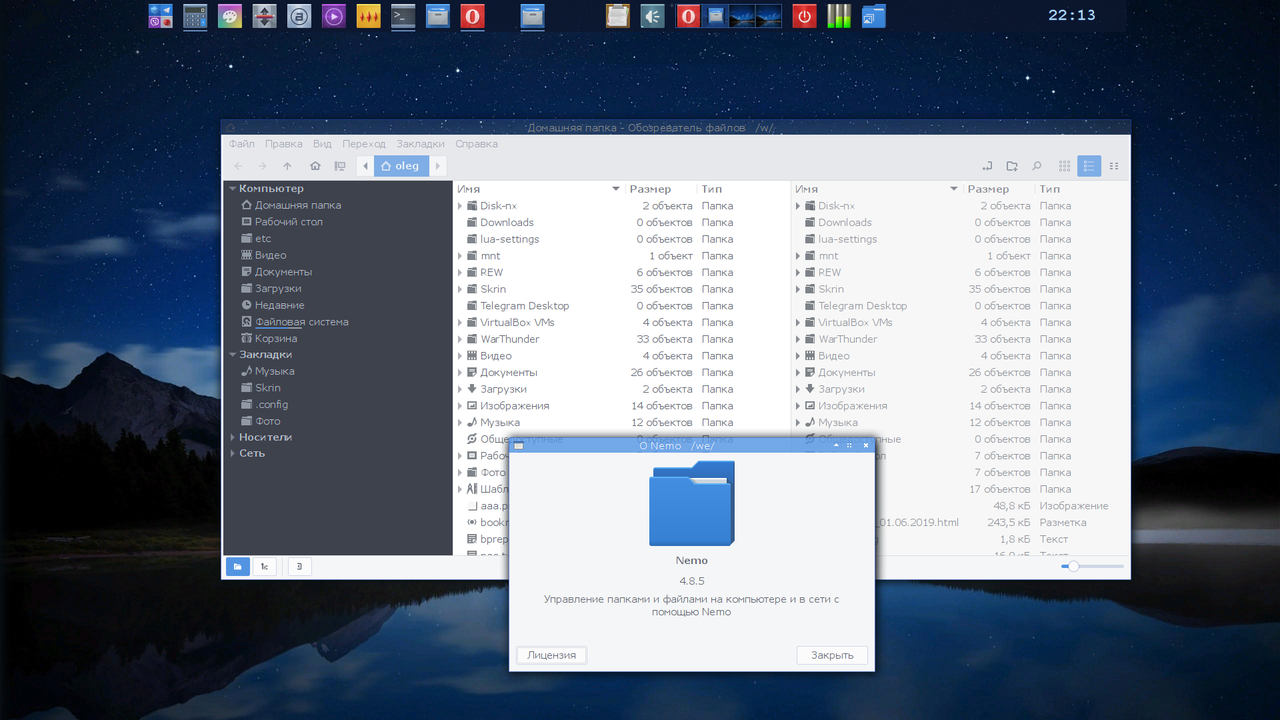
Task: Collapse the Закладки sidebar section
Action: tap(233, 354)
